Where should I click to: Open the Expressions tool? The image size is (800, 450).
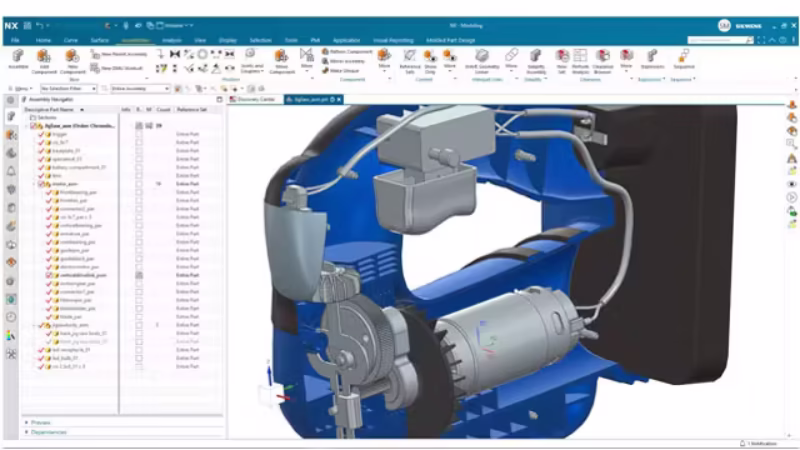(x=652, y=58)
